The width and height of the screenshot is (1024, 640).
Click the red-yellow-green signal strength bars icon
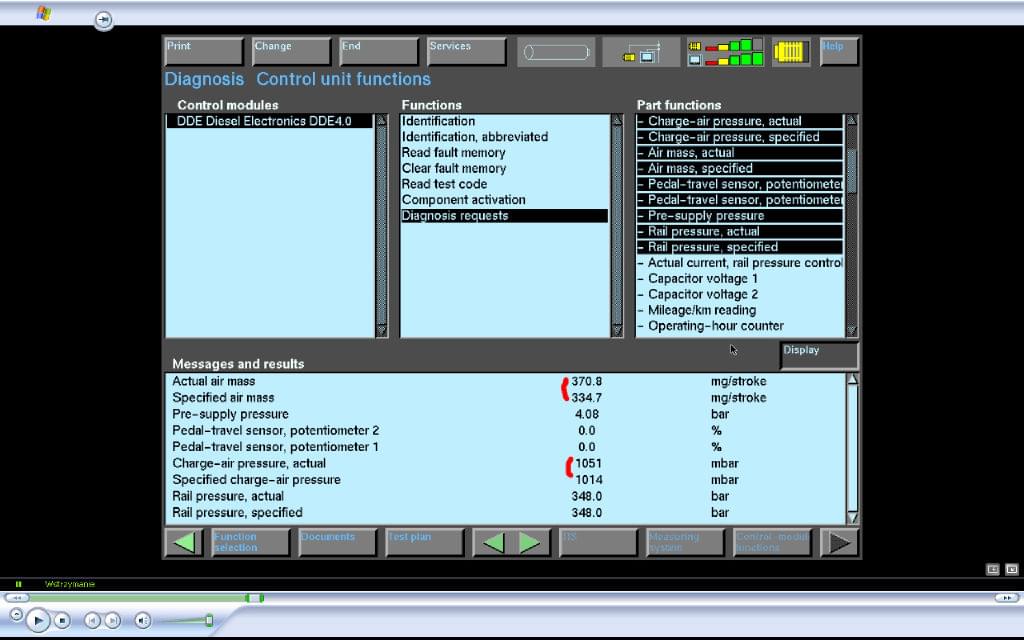[x=726, y=52]
